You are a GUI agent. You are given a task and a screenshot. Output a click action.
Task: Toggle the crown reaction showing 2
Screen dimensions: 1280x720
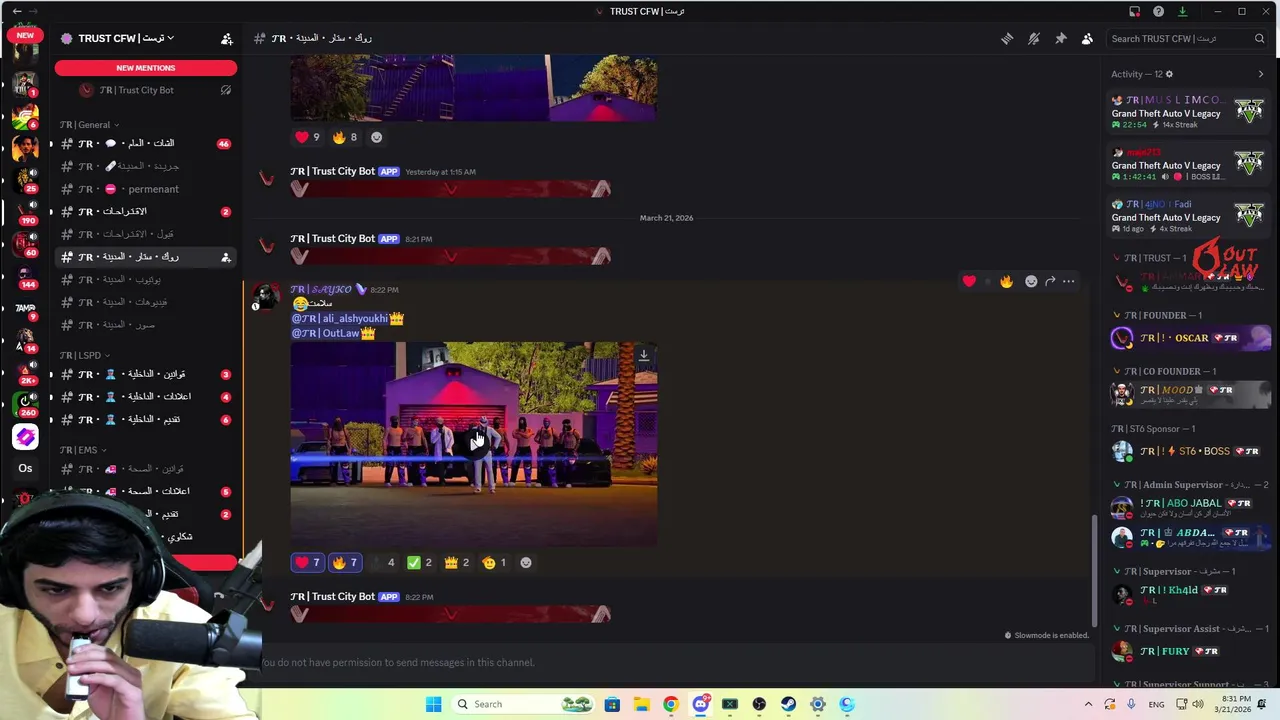pyautogui.click(x=457, y=562)
